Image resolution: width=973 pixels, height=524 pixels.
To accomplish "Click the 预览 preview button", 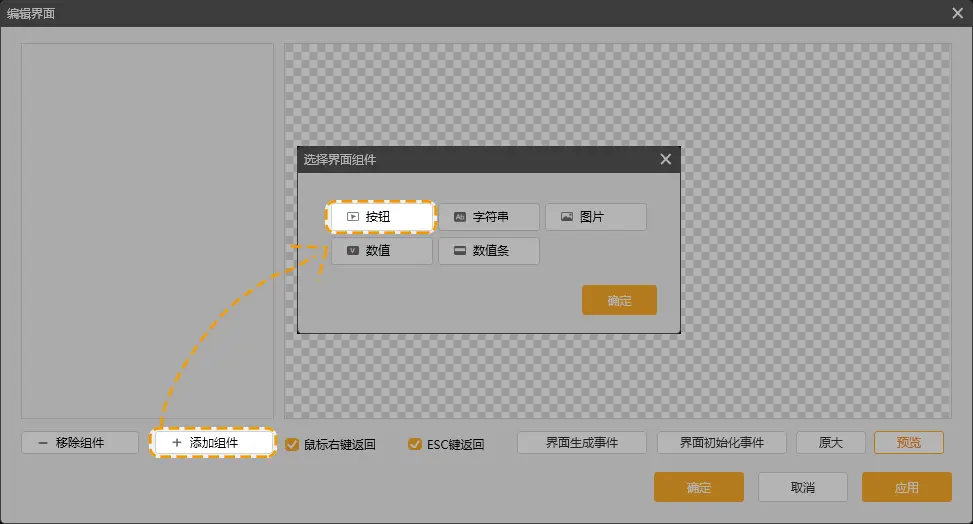I will 908,442.
